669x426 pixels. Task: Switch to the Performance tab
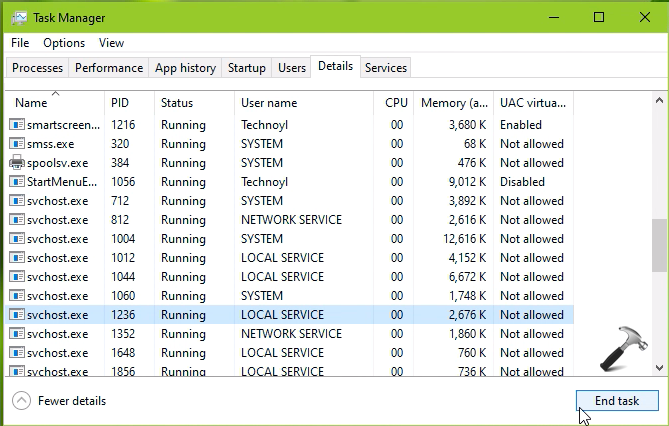[109, 68]
